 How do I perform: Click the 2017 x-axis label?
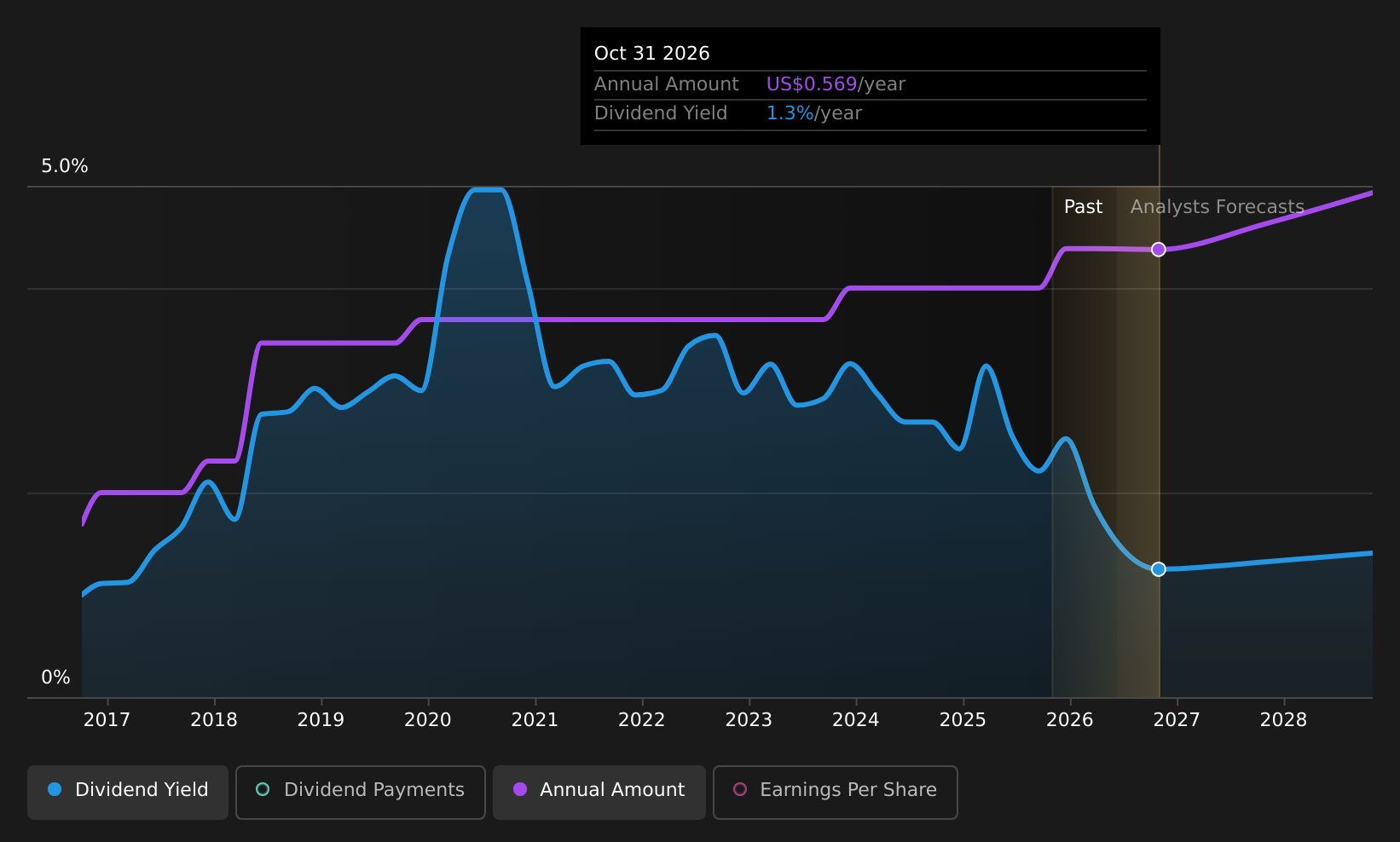(x=107, y=720)
